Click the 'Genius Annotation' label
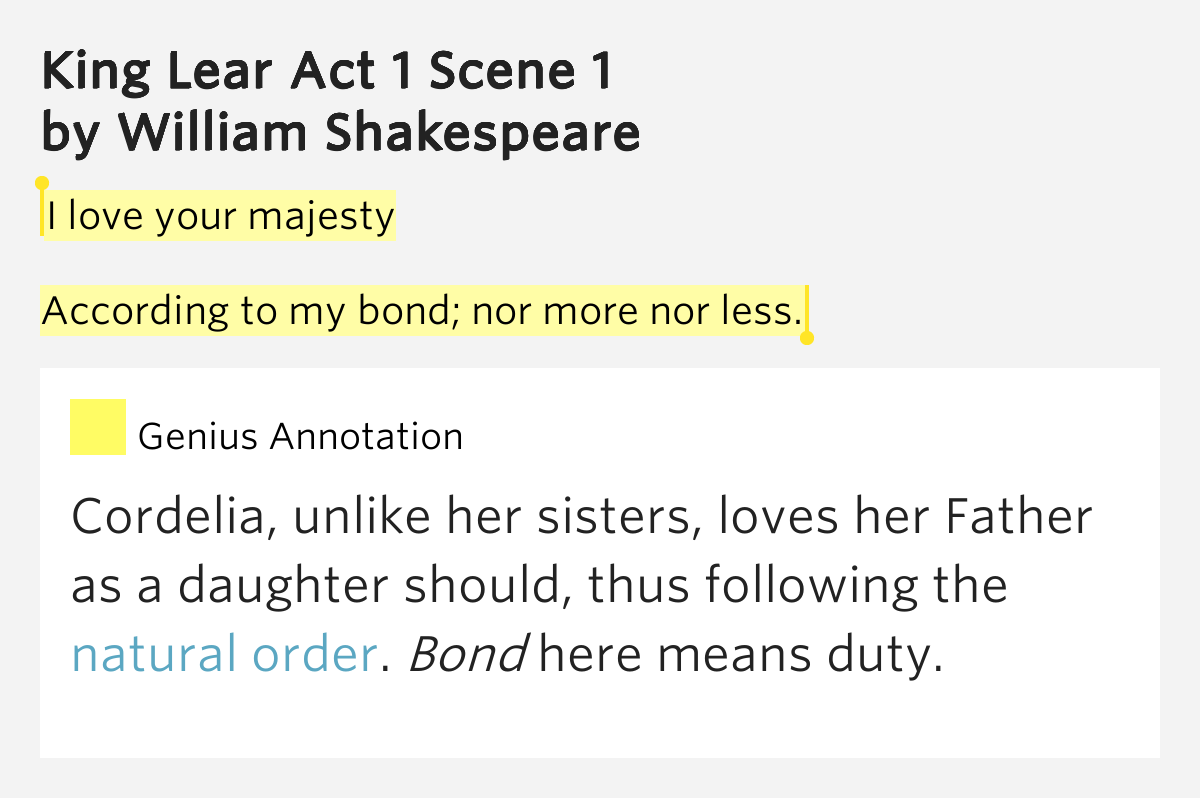The width and height of the screenshot is (1200, 798). click(301, 437)
